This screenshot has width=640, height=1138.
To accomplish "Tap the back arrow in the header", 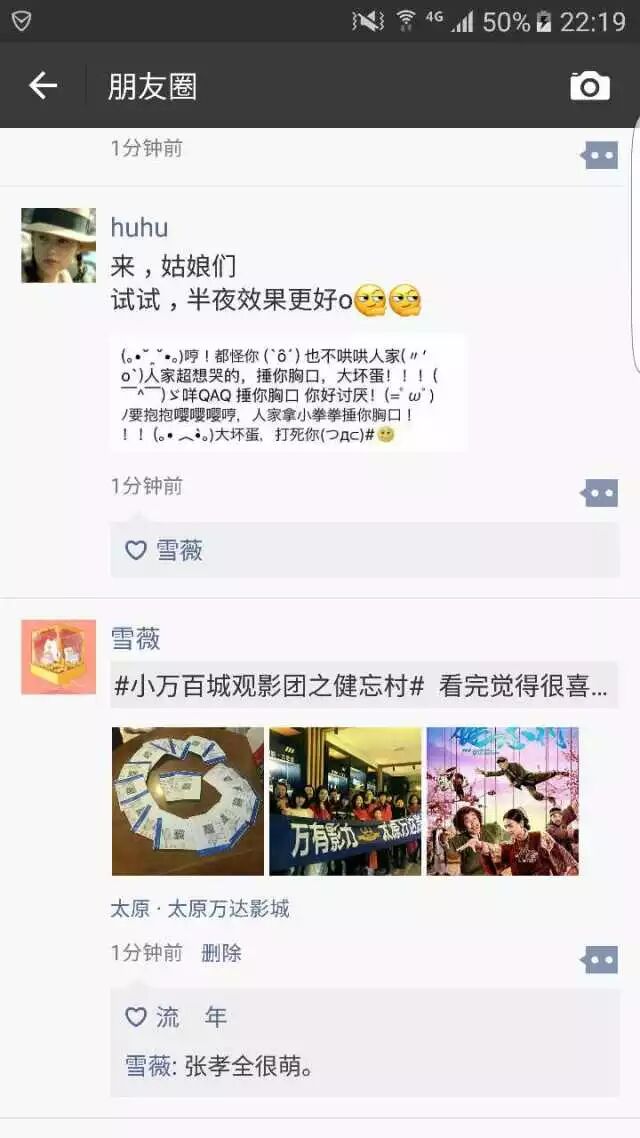I will point(43,86).
